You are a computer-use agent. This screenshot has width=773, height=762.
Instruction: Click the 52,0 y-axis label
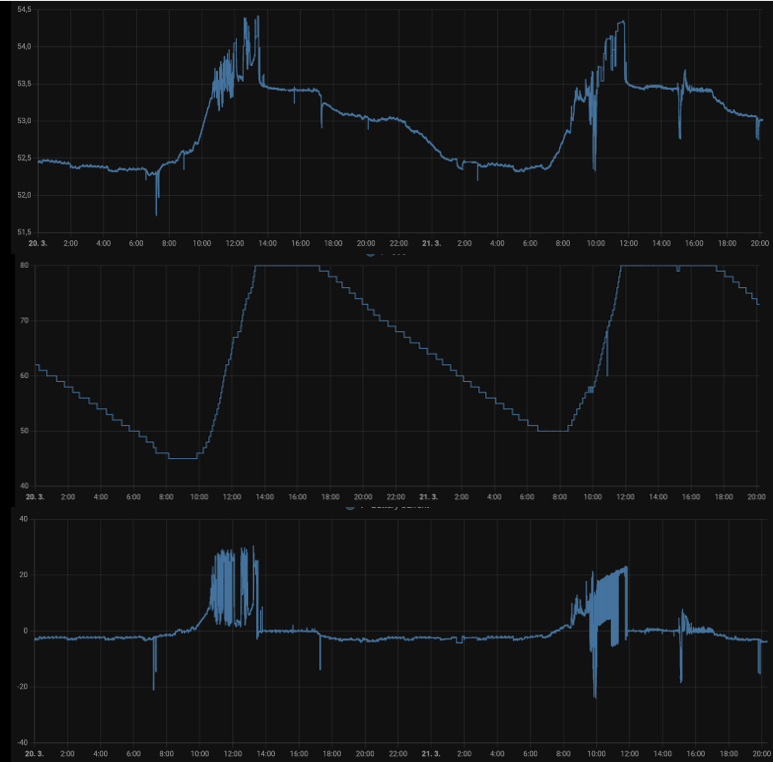point(24,195)
